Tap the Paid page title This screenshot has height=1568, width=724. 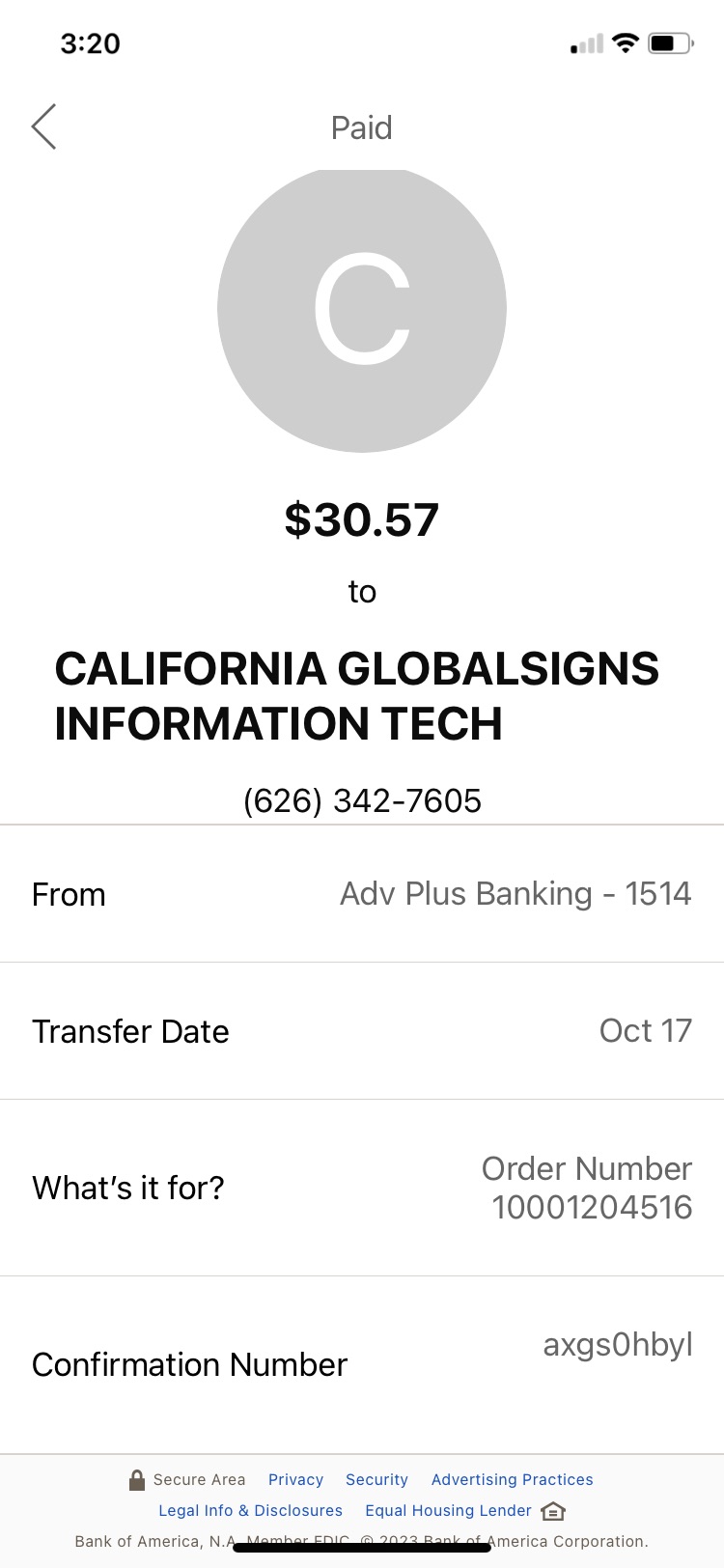362,127
